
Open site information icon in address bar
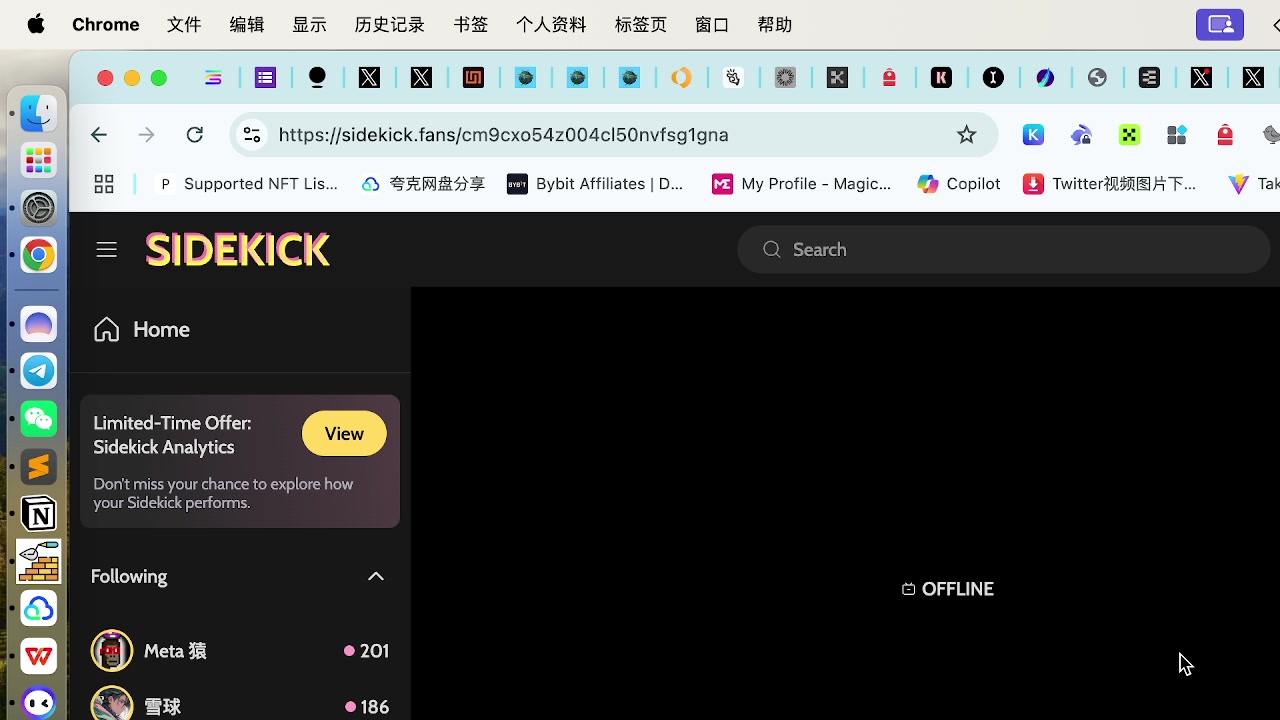tap(252, 135)
